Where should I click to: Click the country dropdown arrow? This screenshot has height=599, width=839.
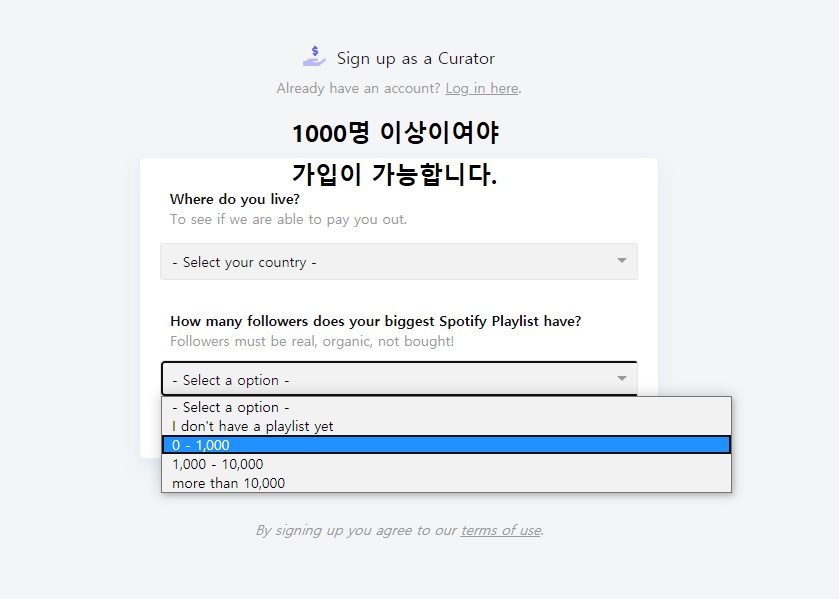[x=621, y=261]
